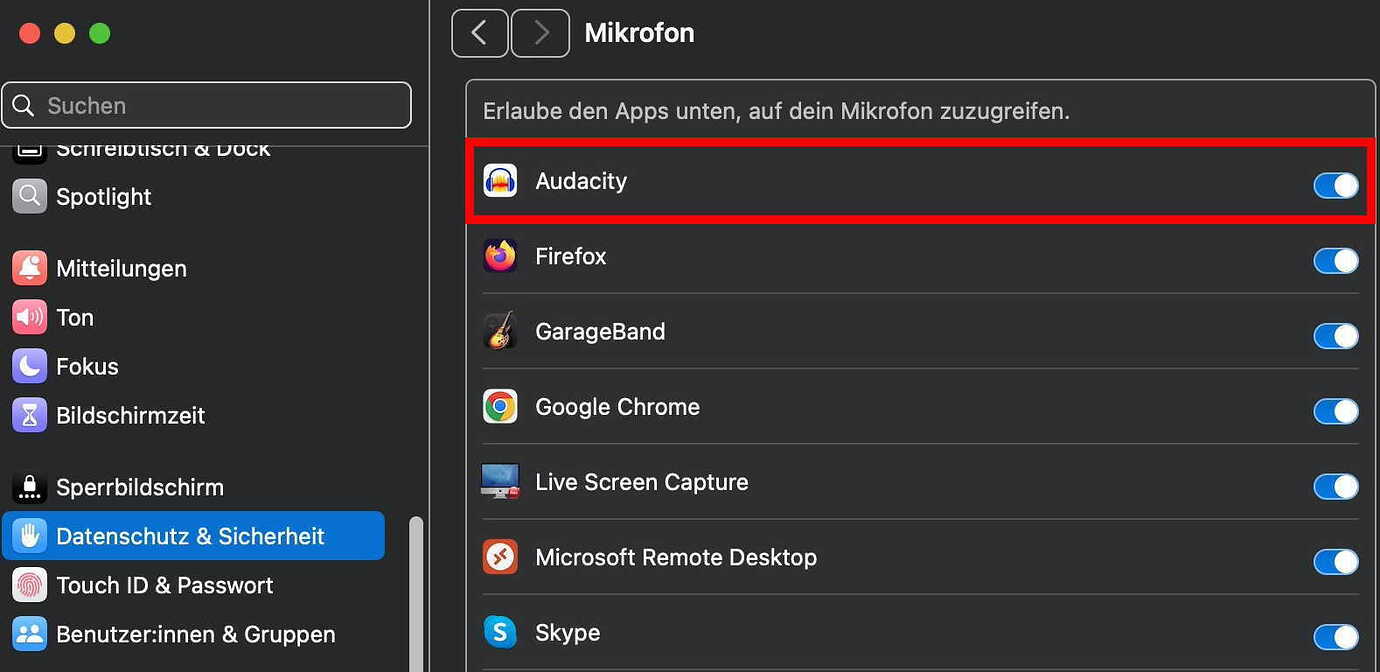Toggle Live Screen Capture microphone switch
The width and height of the screenshot is (1380, 672).
point(1336,486)
